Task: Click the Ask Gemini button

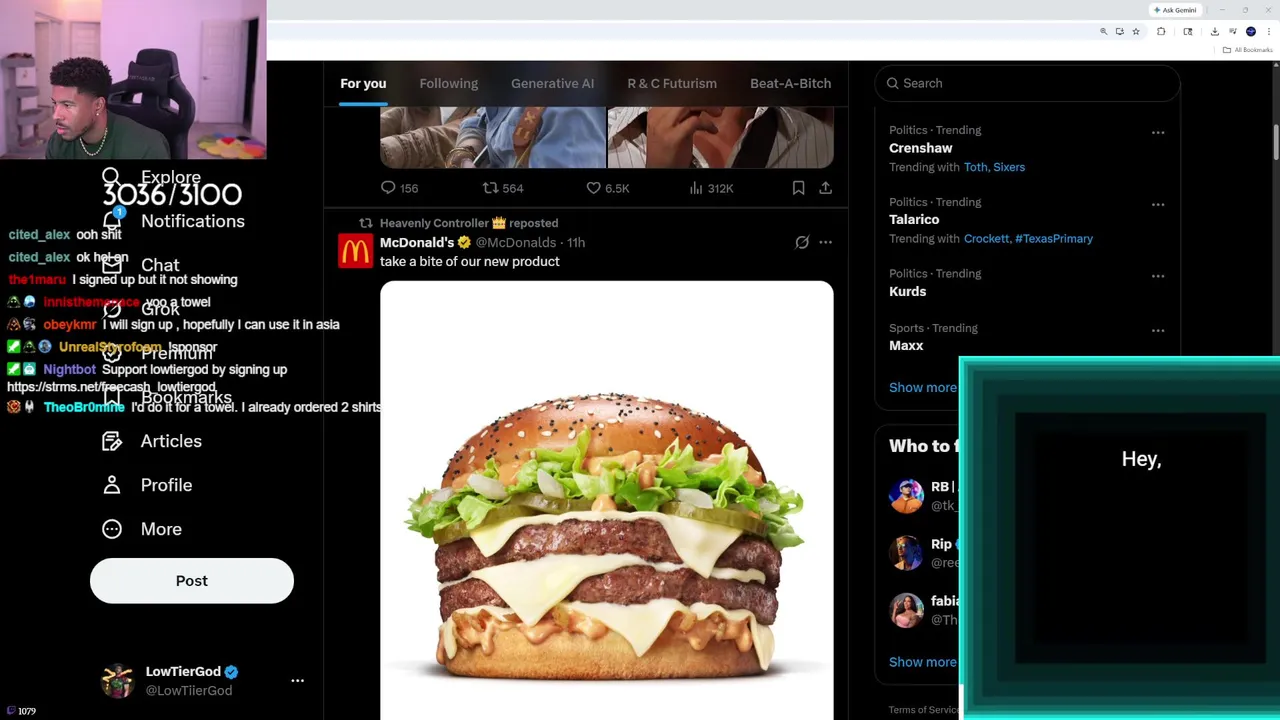Action: click(x=1175, y=10)
